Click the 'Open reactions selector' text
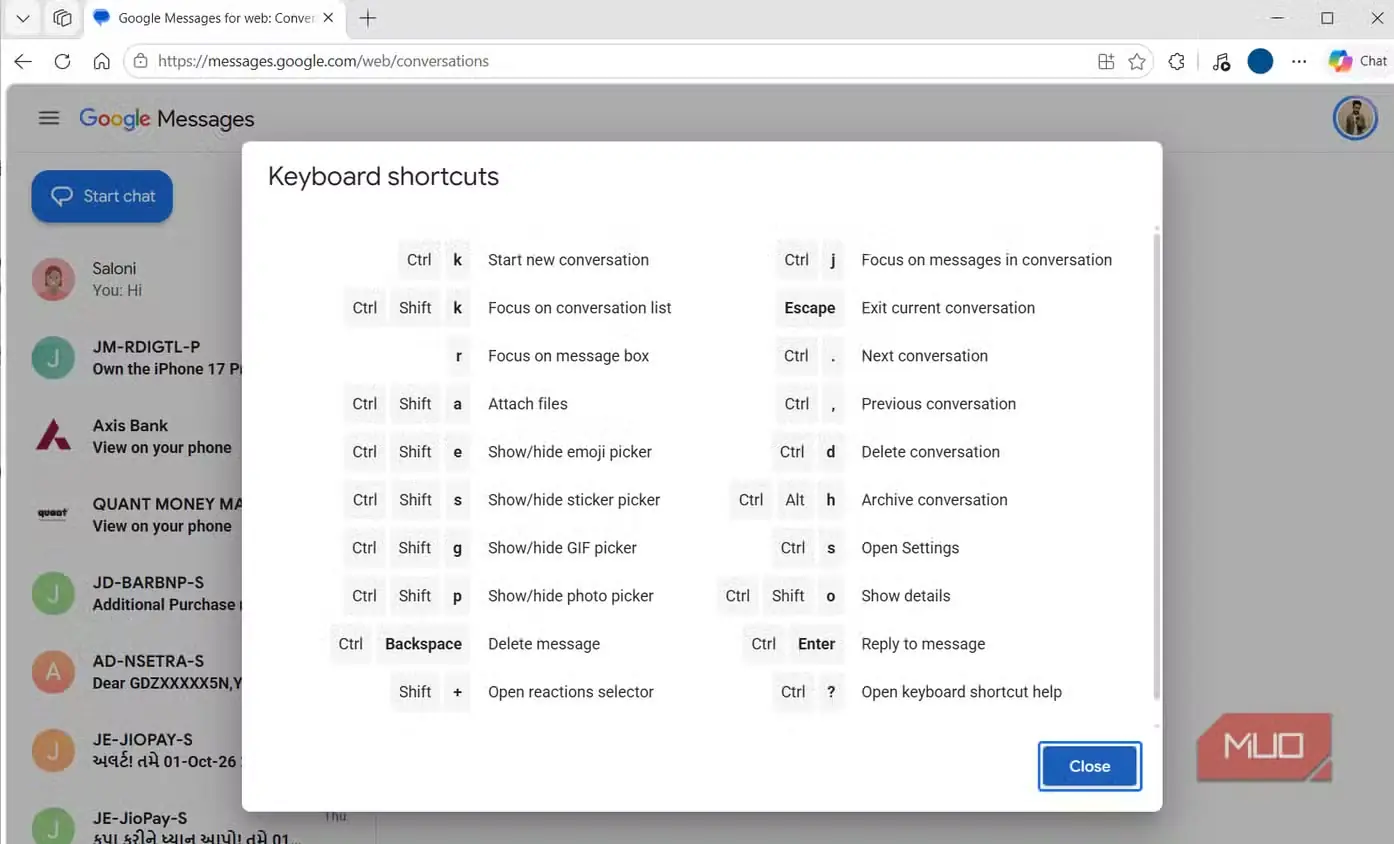 (x=570, y=692)
